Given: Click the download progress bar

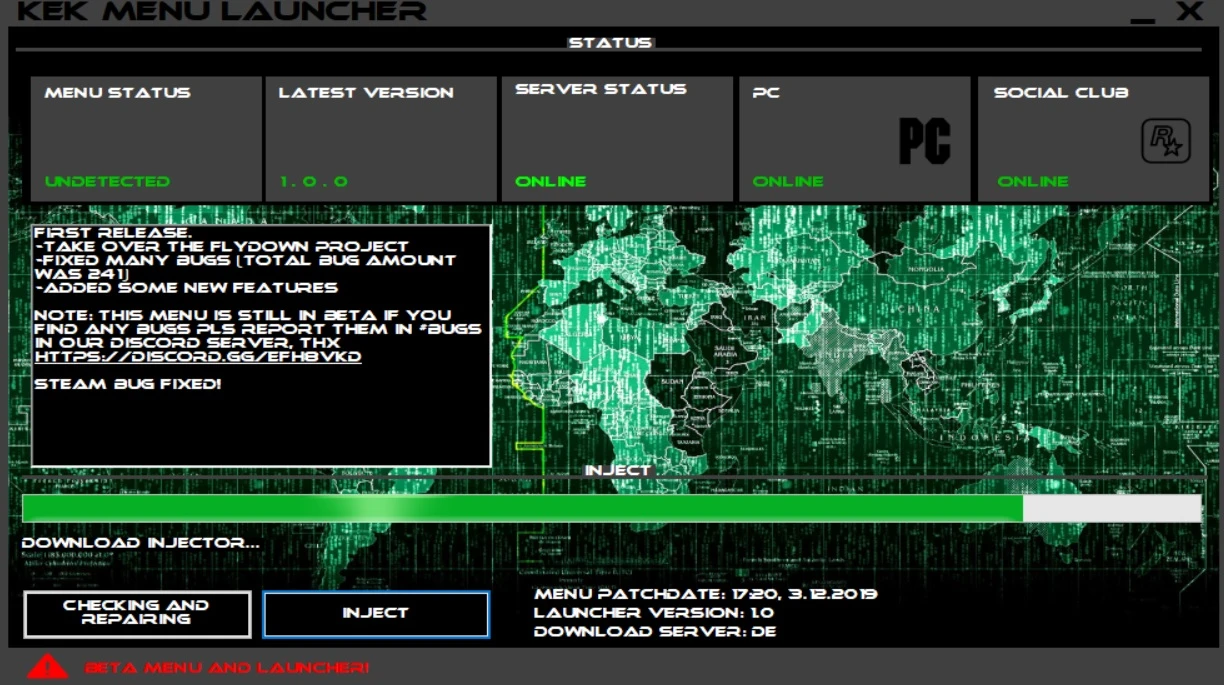Looking at the screenshot, I should pos(611,508).
